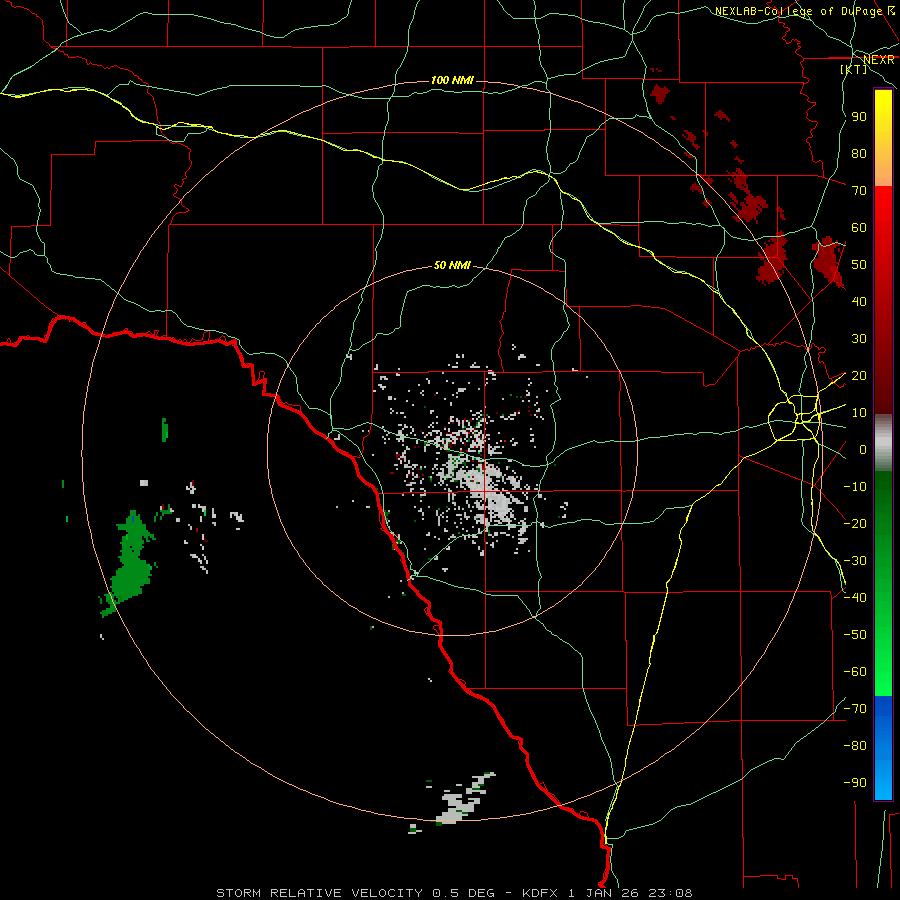The image size is (900, 900).
Task: Click the Storm Relative Velocity caption text
Action: [x=454, y=893]
